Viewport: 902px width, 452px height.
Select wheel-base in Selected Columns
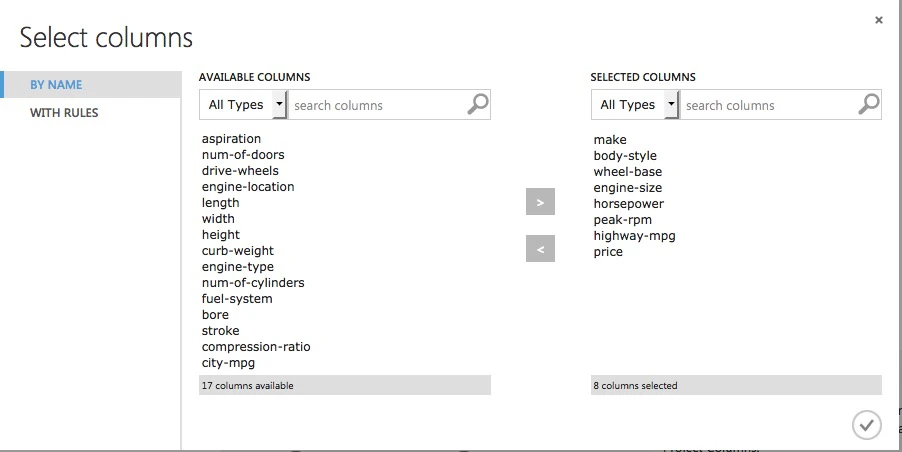(x=628, y=172)
